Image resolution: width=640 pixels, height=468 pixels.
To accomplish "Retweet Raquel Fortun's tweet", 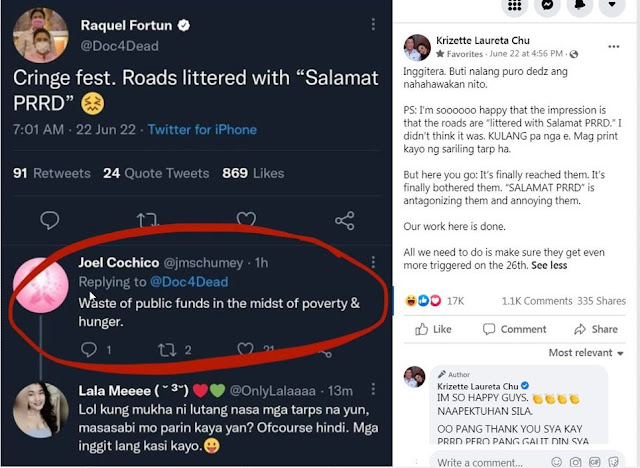I will point(146,219).
